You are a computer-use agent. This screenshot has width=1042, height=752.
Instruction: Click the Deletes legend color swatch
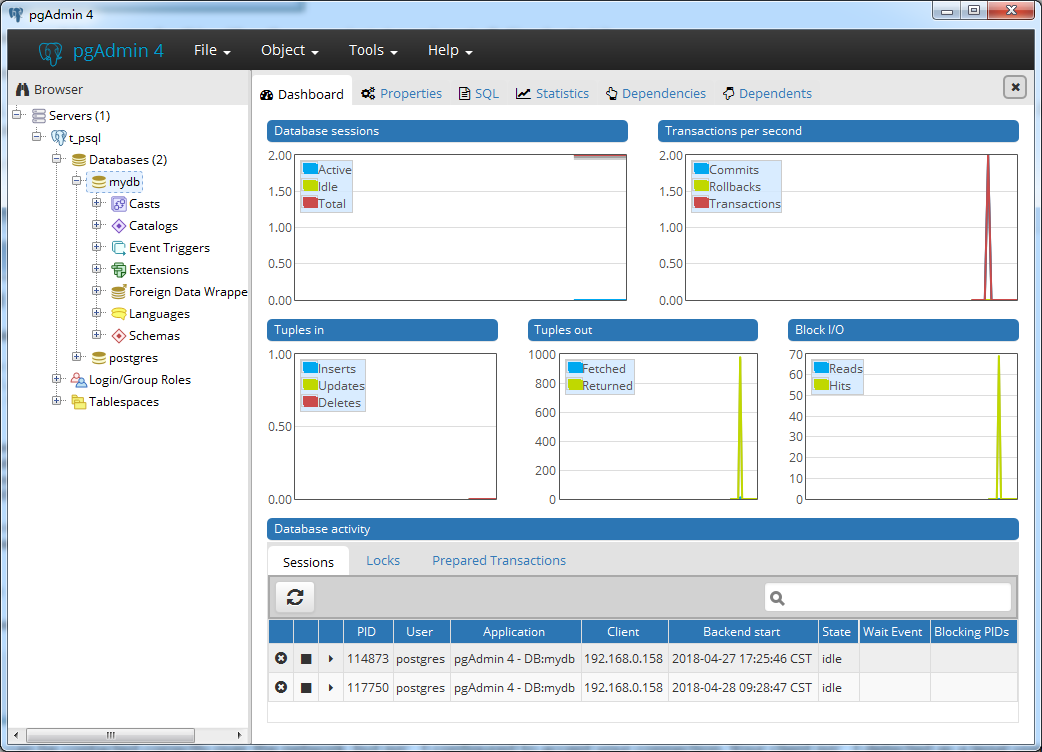310,402
